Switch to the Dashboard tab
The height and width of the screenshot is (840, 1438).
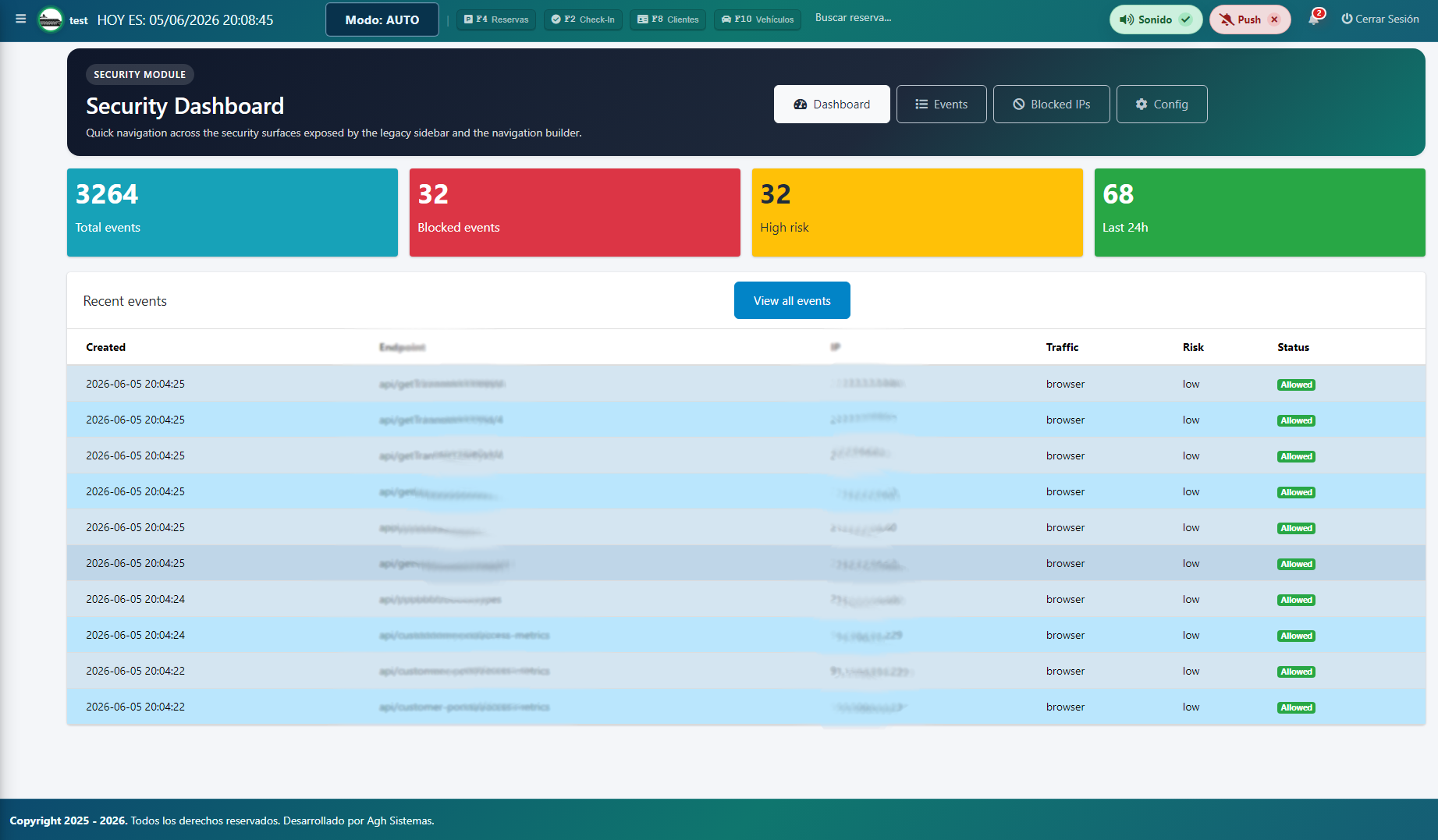[832, 104]
